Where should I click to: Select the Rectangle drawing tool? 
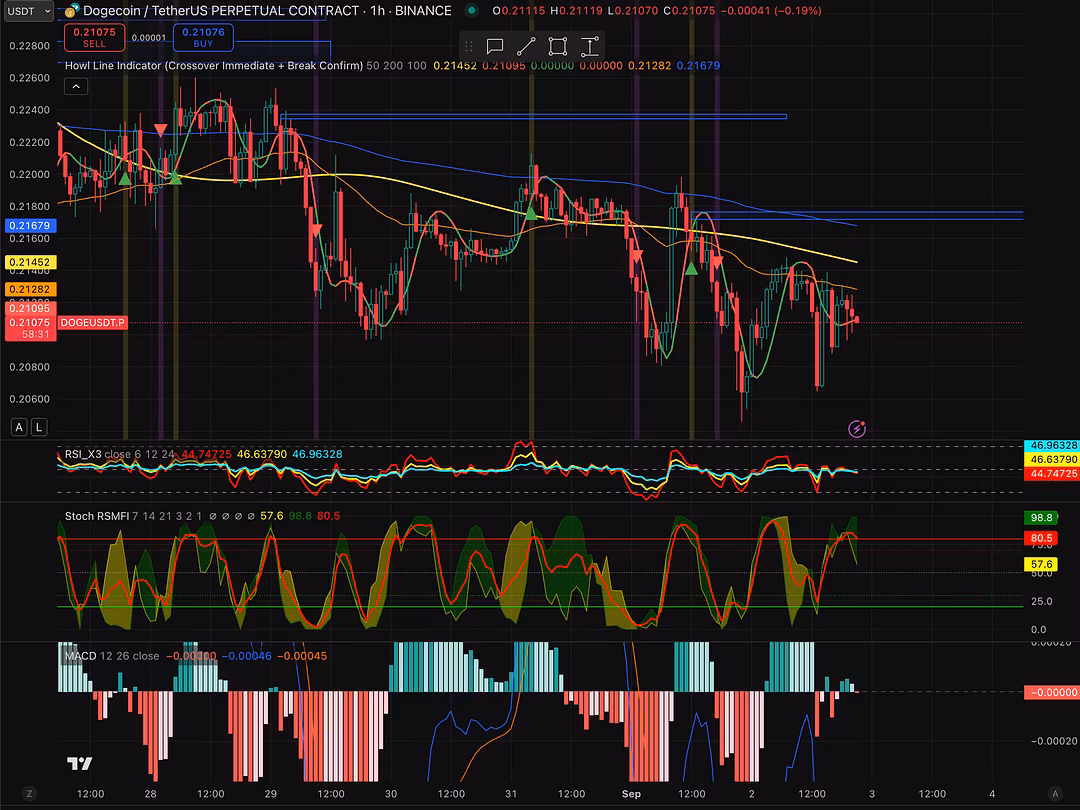point(557,46)
